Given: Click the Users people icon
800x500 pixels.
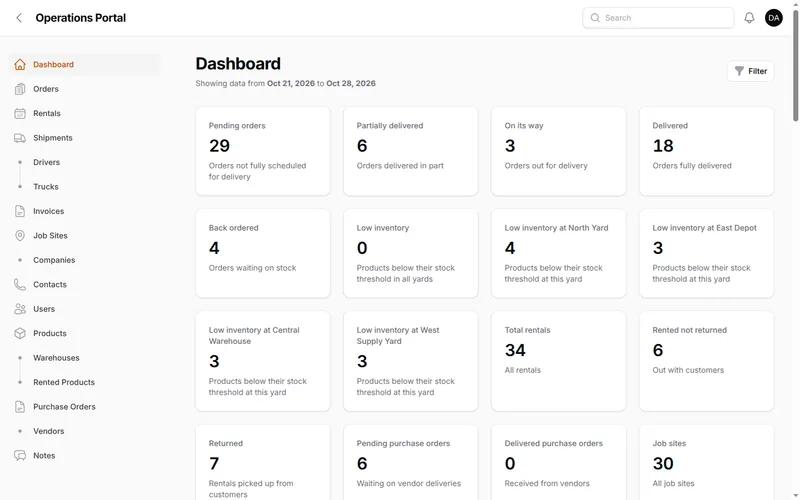Looking at the screenshot, I should pyautogui.click(x=20, y=309).
